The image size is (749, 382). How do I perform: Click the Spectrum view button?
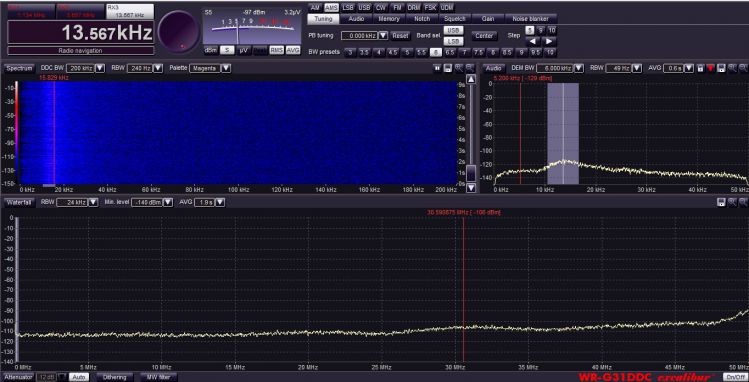[19, 68]
